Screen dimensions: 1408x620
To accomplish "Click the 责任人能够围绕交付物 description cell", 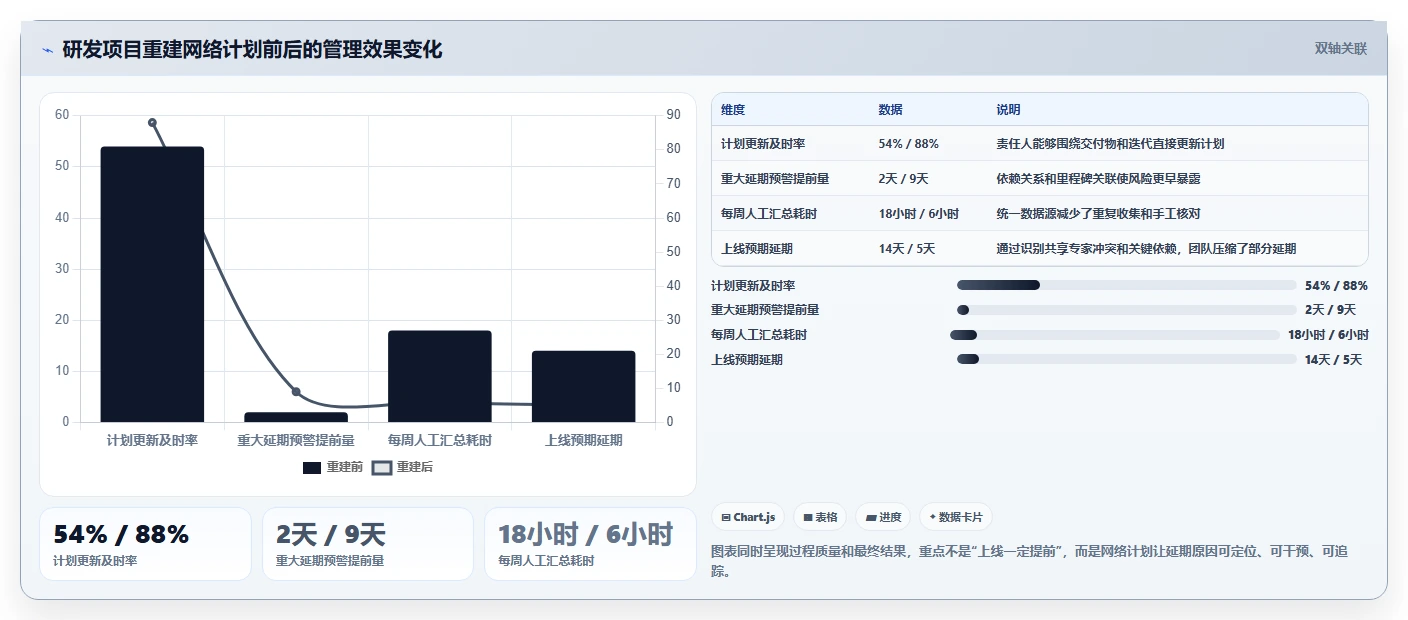I will click(1110, 144).
